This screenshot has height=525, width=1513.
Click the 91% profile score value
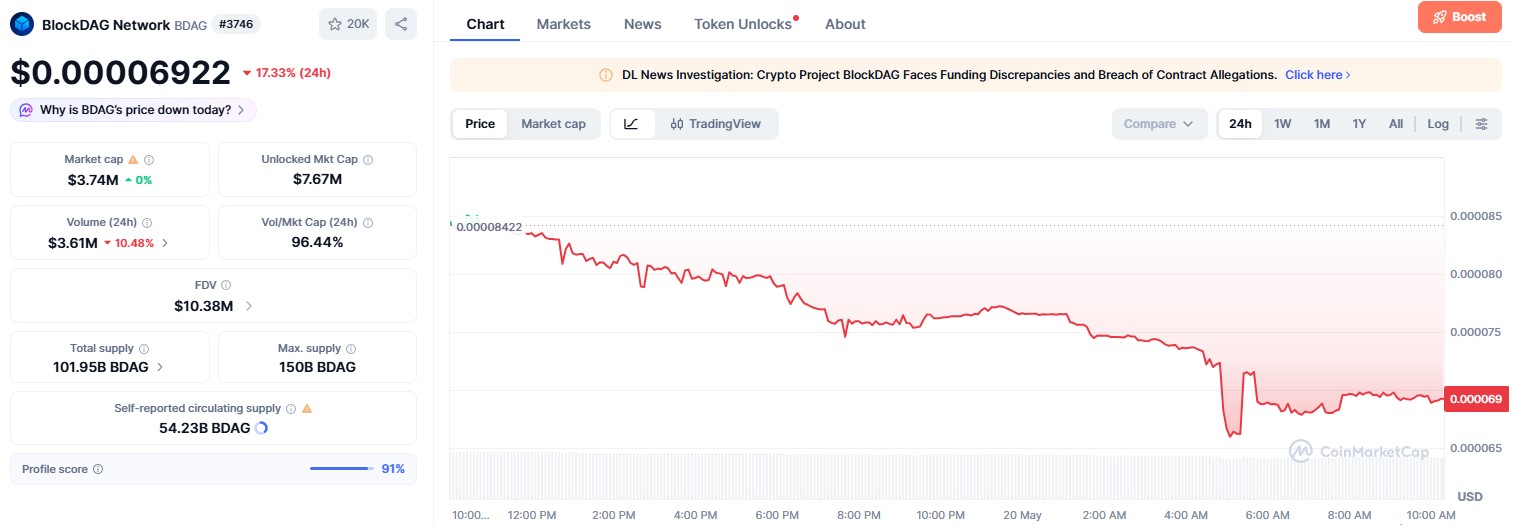click(x=393, y=469)
